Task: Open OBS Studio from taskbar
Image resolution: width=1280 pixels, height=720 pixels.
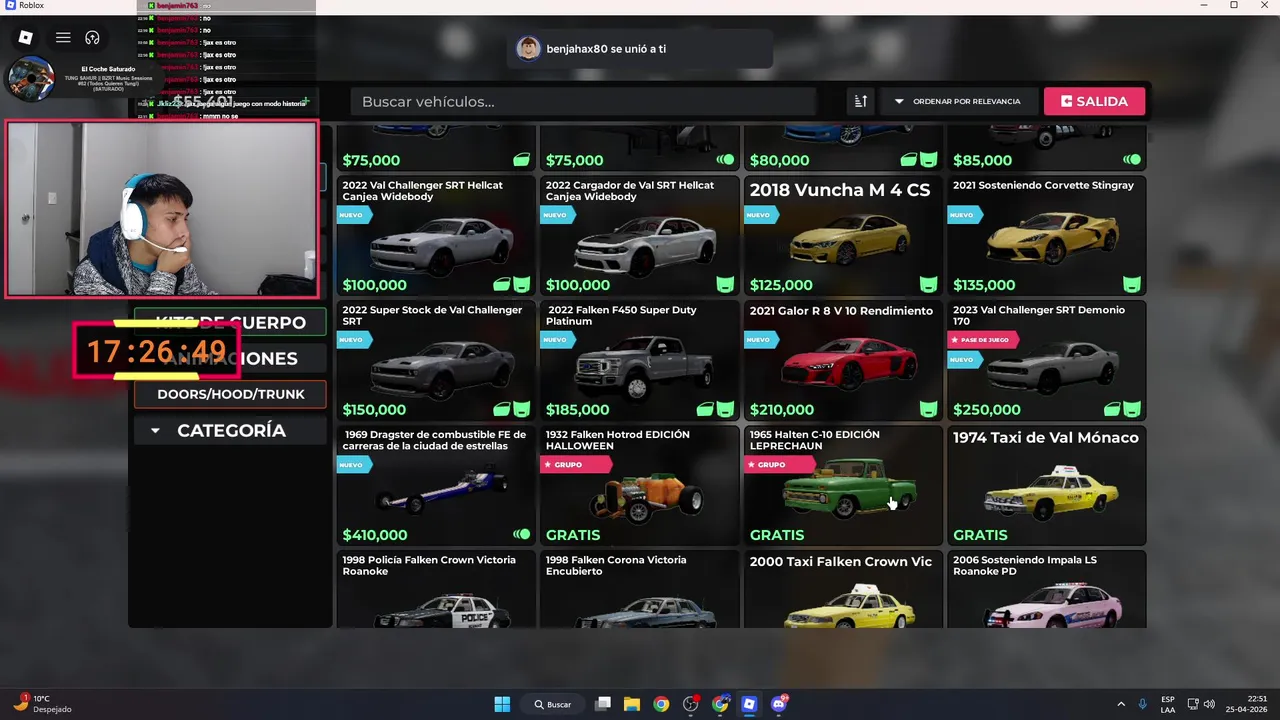Action: click(690, 704)
